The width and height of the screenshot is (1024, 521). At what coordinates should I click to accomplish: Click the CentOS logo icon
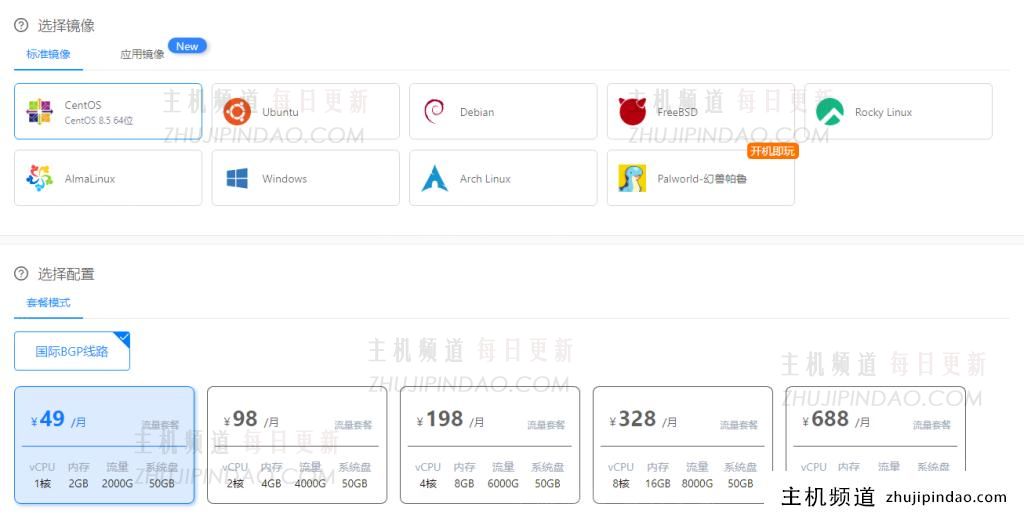point(39,112)
